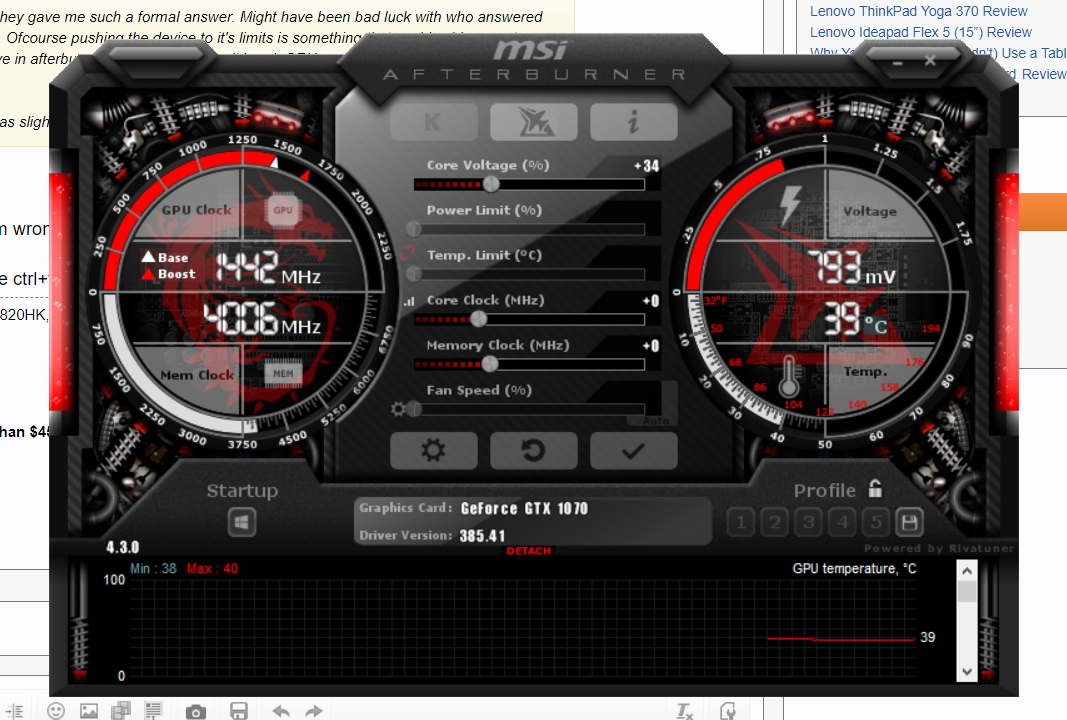Select the MEM chip icon in clock gauge
This screenshot has height=720, width=1067.
click(283, 374)
